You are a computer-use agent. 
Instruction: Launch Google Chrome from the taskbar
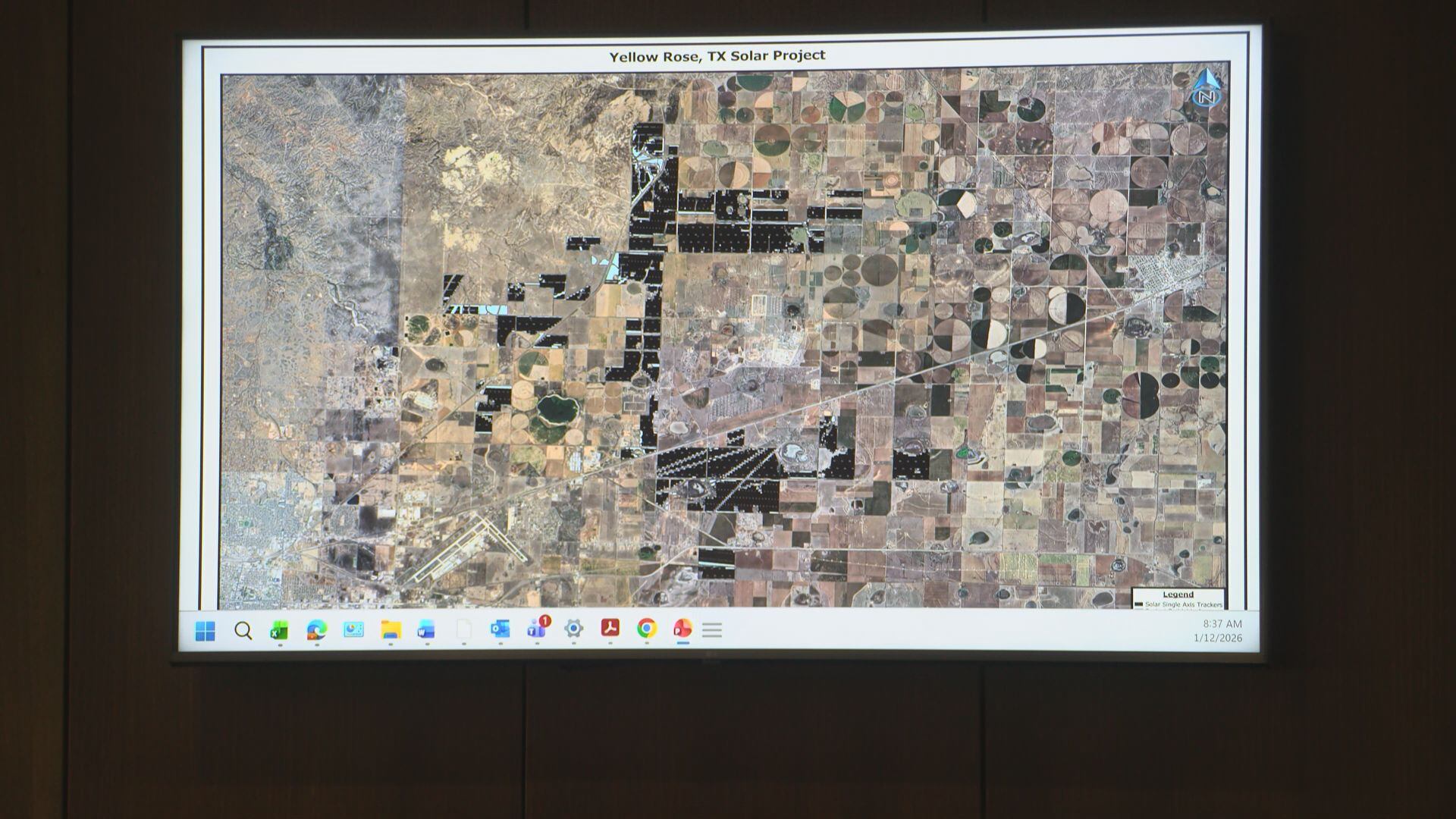coord(648,632)
